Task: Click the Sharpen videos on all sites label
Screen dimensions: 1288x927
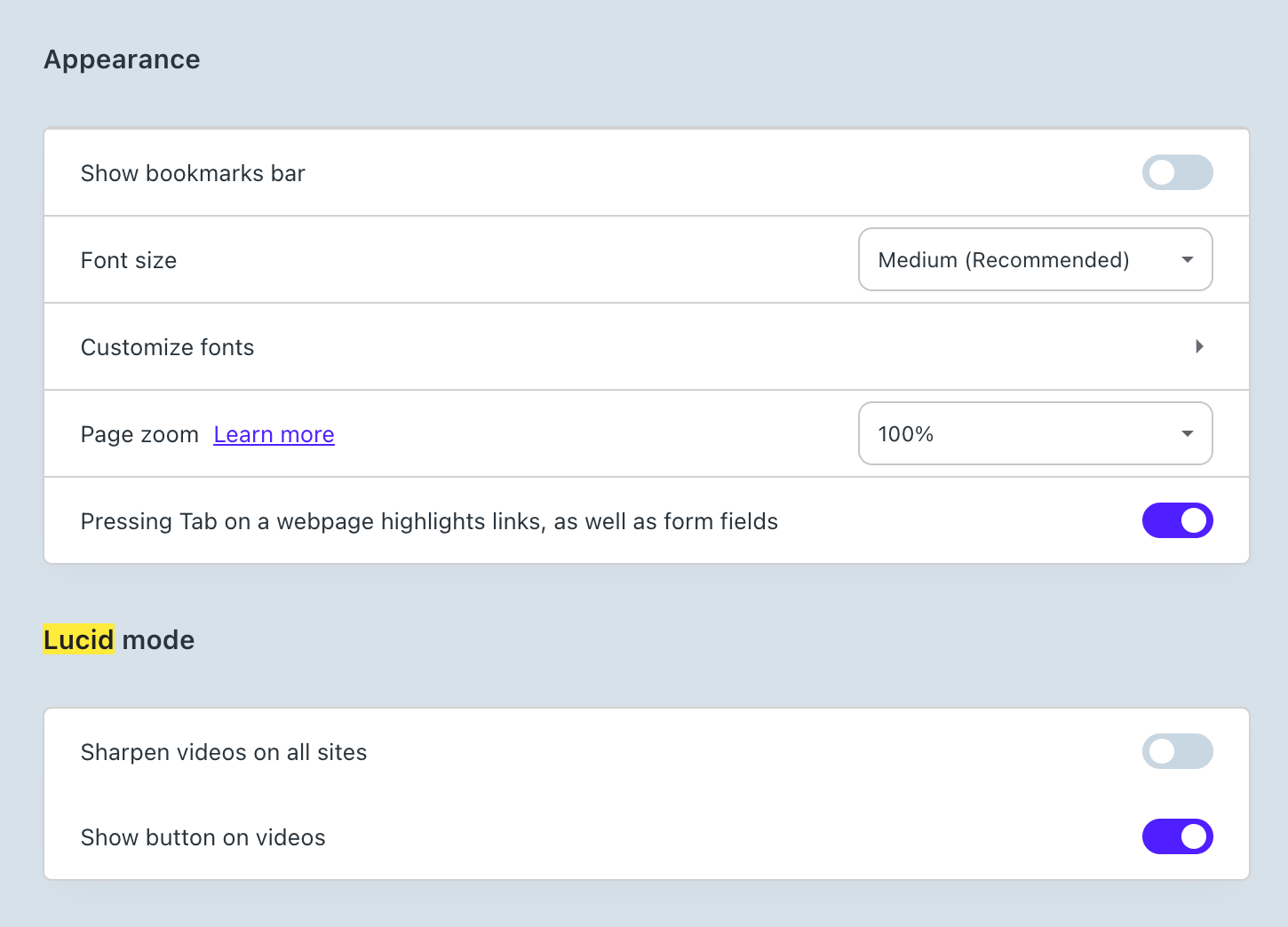Action: point(224,752)
